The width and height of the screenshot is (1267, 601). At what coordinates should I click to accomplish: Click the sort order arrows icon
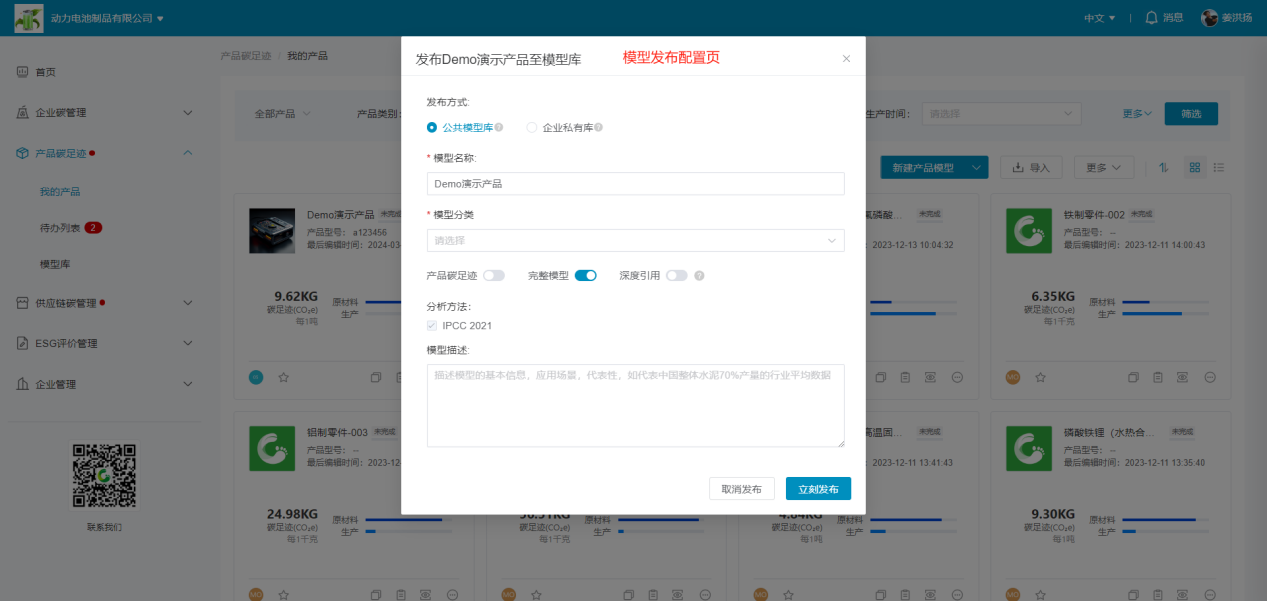coord(1164,168)
